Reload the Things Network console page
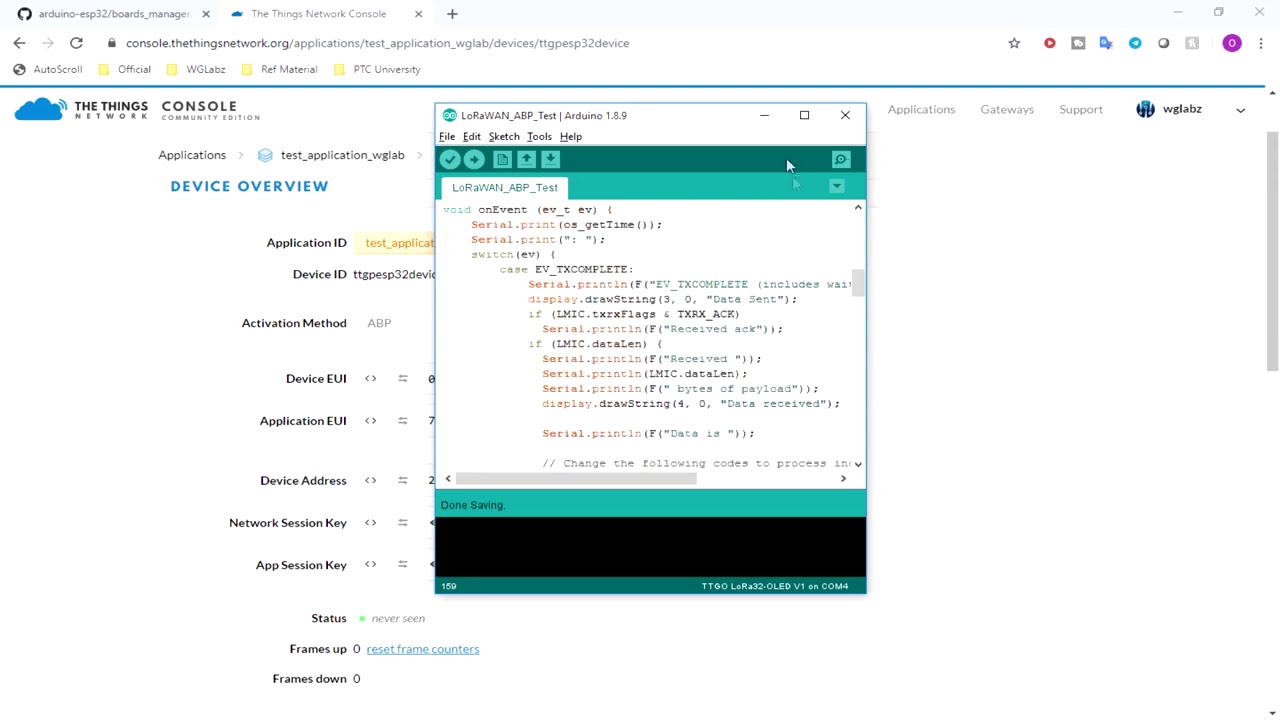 point(76,43)
